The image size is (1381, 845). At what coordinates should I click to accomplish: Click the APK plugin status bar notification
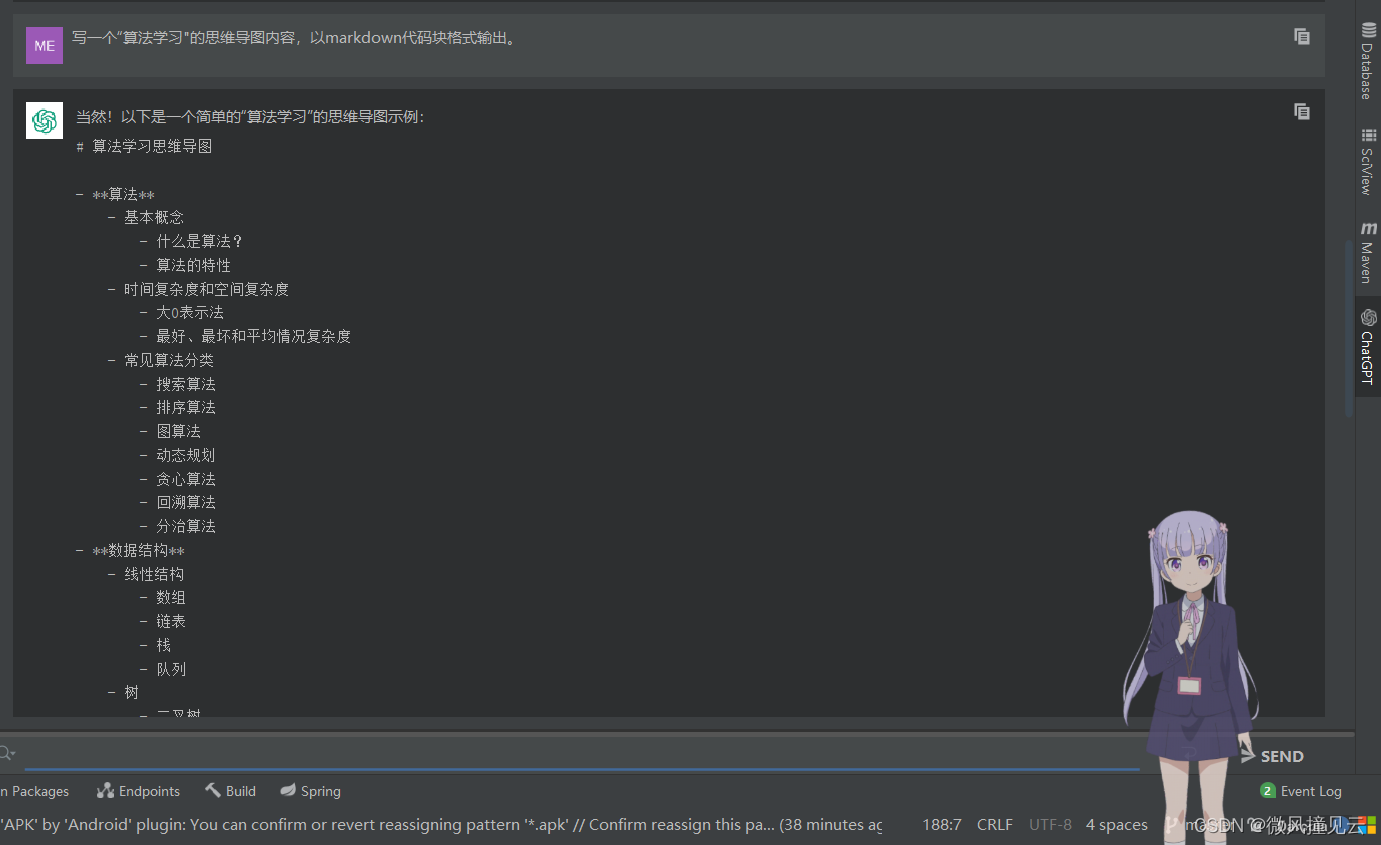[441, 825]
